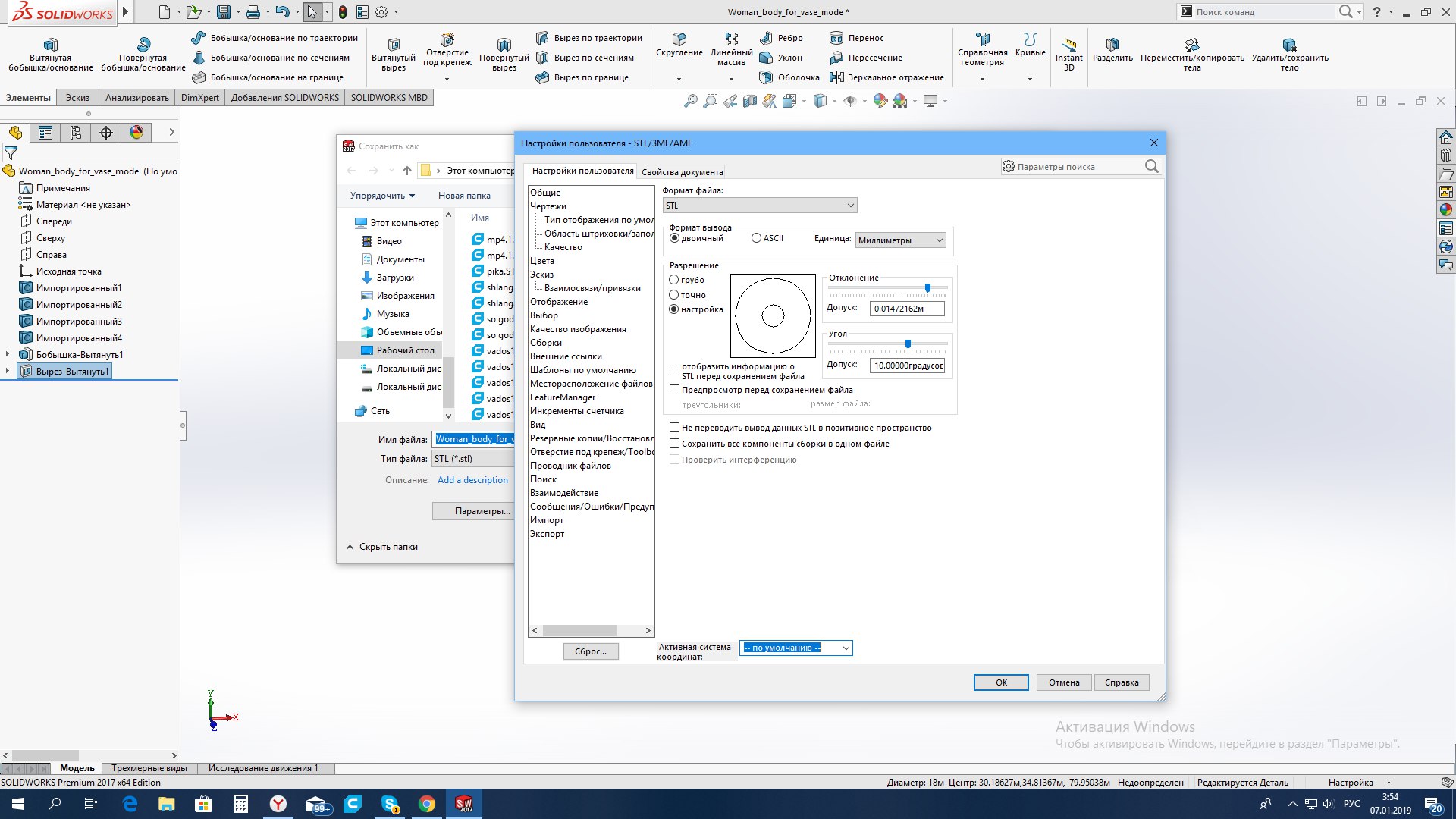Click Разделить split tool icon
Viewport: 1456px width, 819px height.
tap(1112, 45)
